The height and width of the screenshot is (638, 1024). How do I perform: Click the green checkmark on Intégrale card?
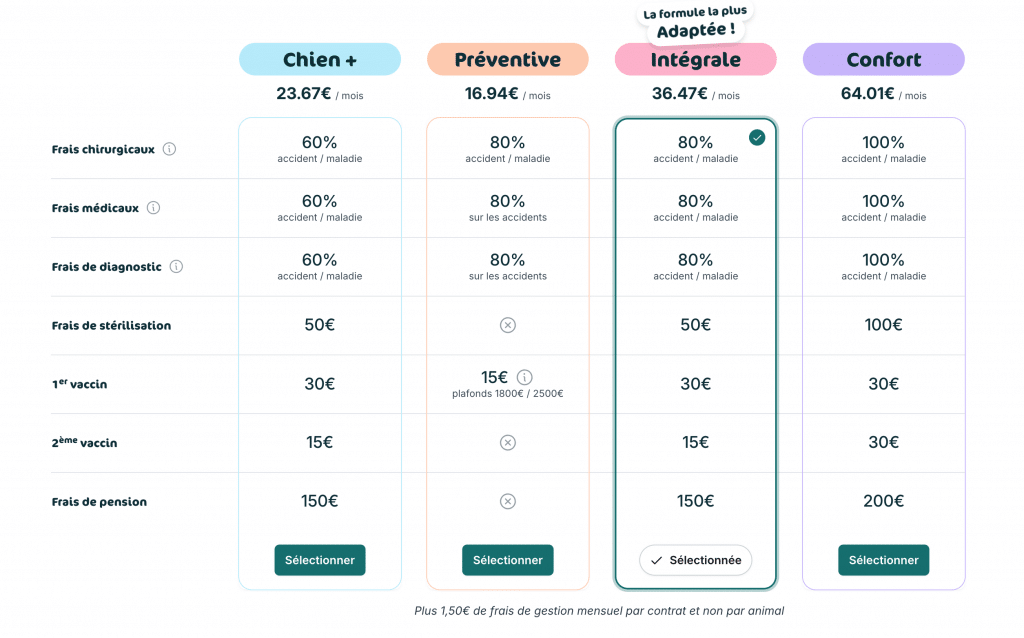point(757,137)
